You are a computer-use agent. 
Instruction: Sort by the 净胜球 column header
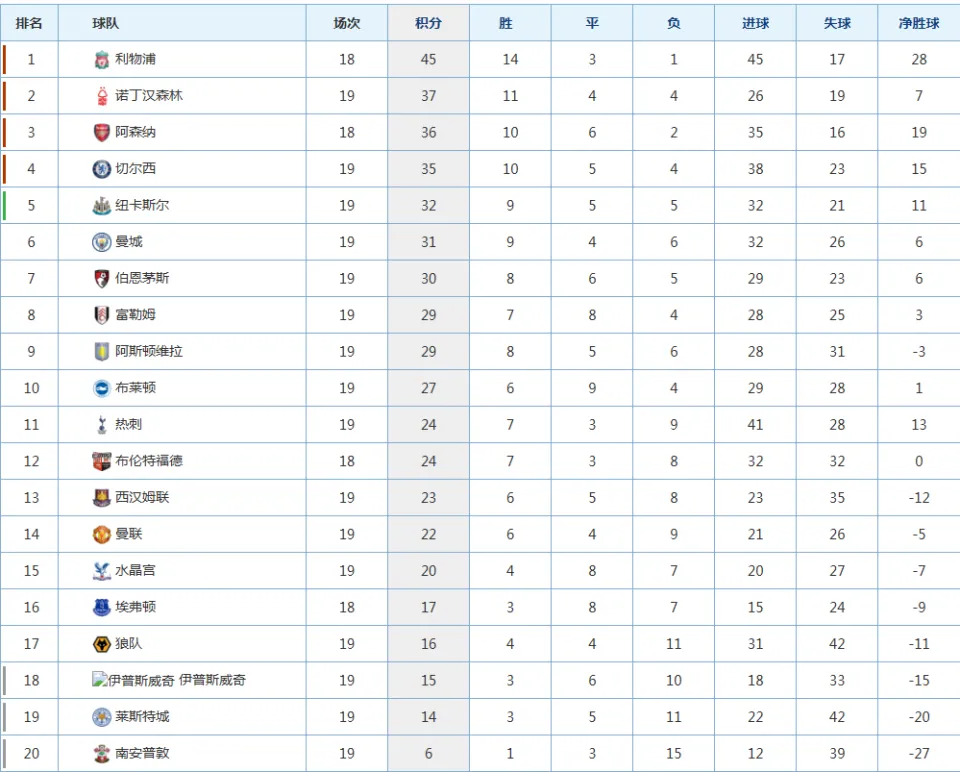pyautogui.click(x=919, y=23)
